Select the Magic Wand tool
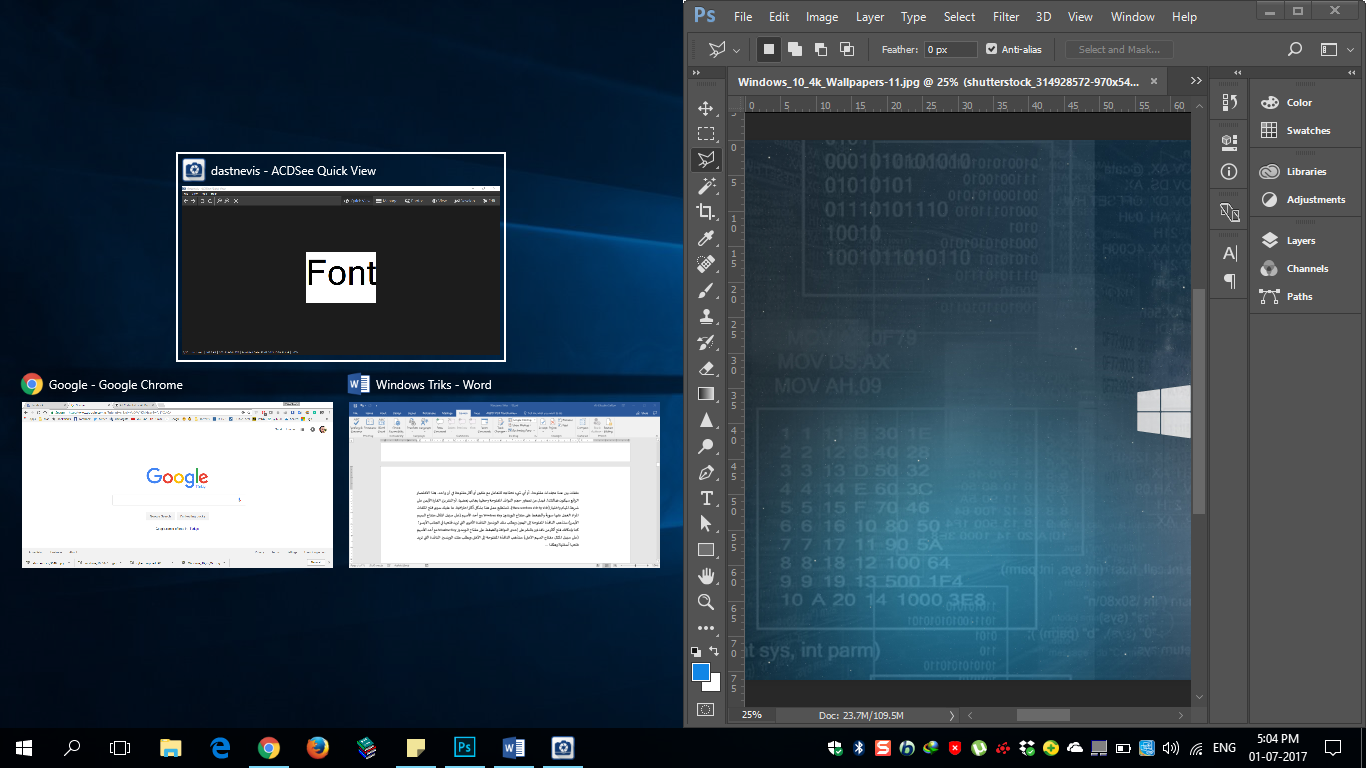The image size is (1366, 768). tap(706, 186)
